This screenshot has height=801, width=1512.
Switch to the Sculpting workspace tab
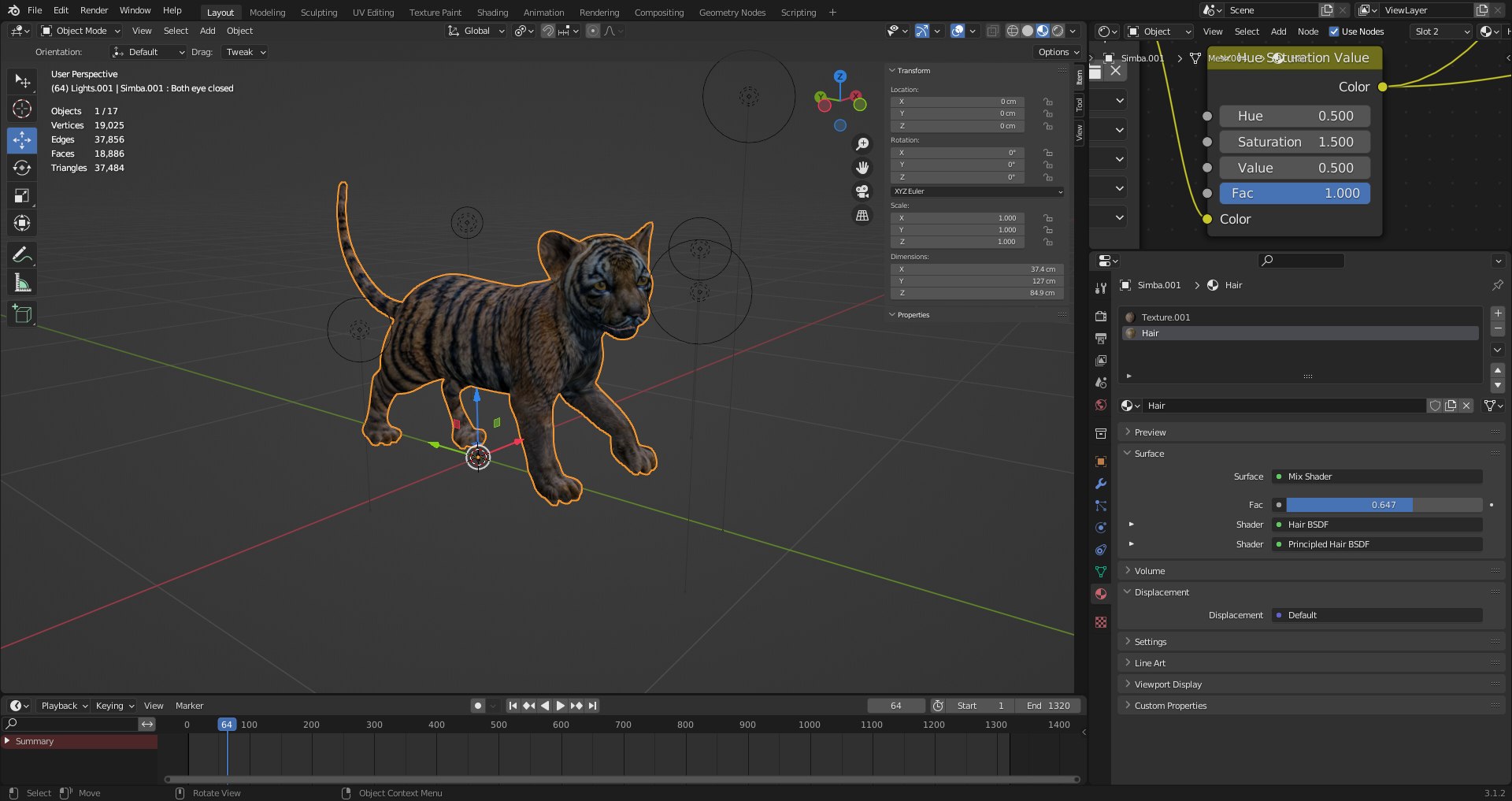319,13
